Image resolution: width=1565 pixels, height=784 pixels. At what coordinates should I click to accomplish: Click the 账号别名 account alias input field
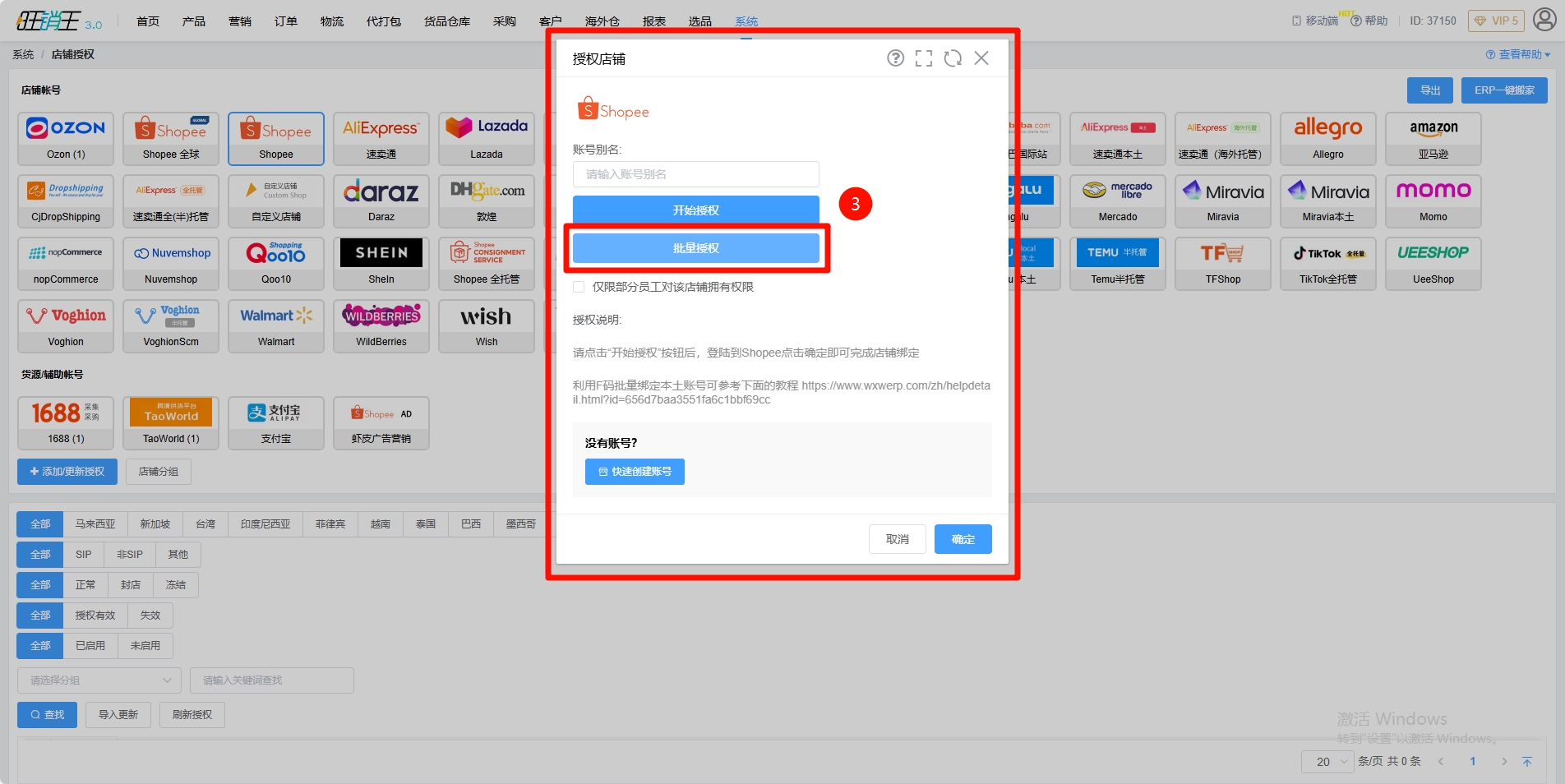click(695, 174)
